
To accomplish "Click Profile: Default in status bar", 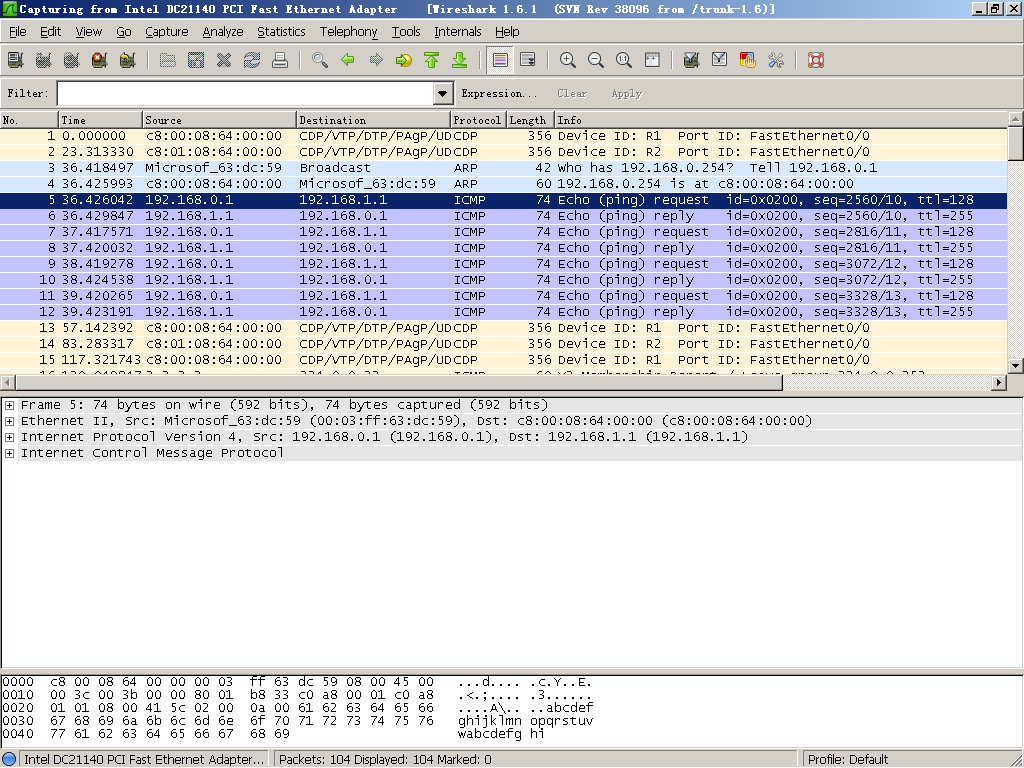I will pyautogui.click(x=848, y=760).
